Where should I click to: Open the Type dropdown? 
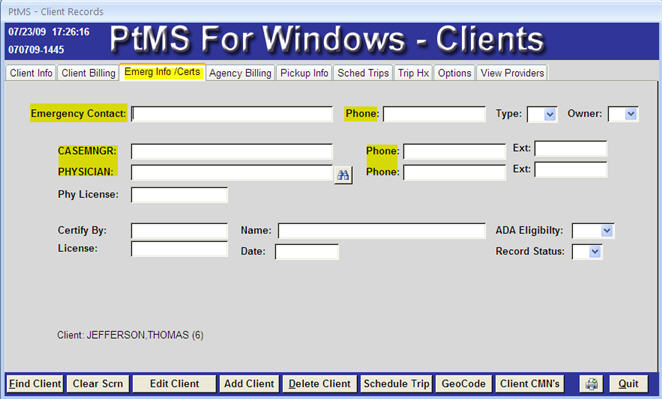pos(550,114)
